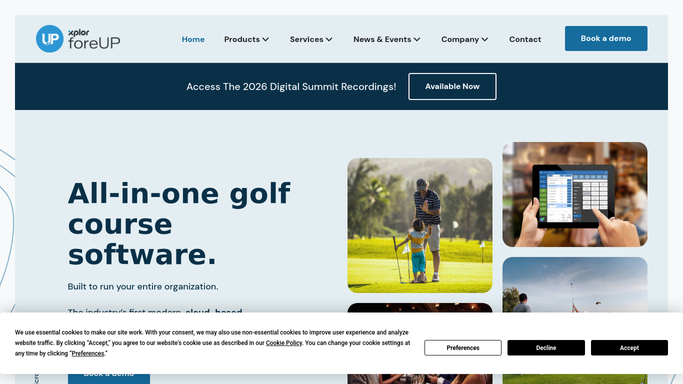Decline non-essential cookies
This screenshot has height=384, width=683.
546,348
